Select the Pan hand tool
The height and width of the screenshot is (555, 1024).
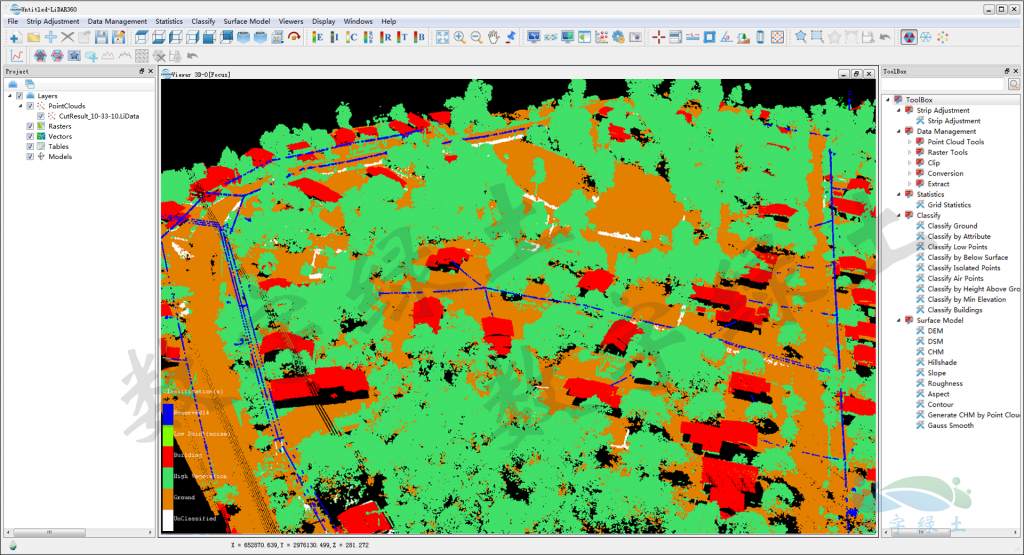click(493, 37)
